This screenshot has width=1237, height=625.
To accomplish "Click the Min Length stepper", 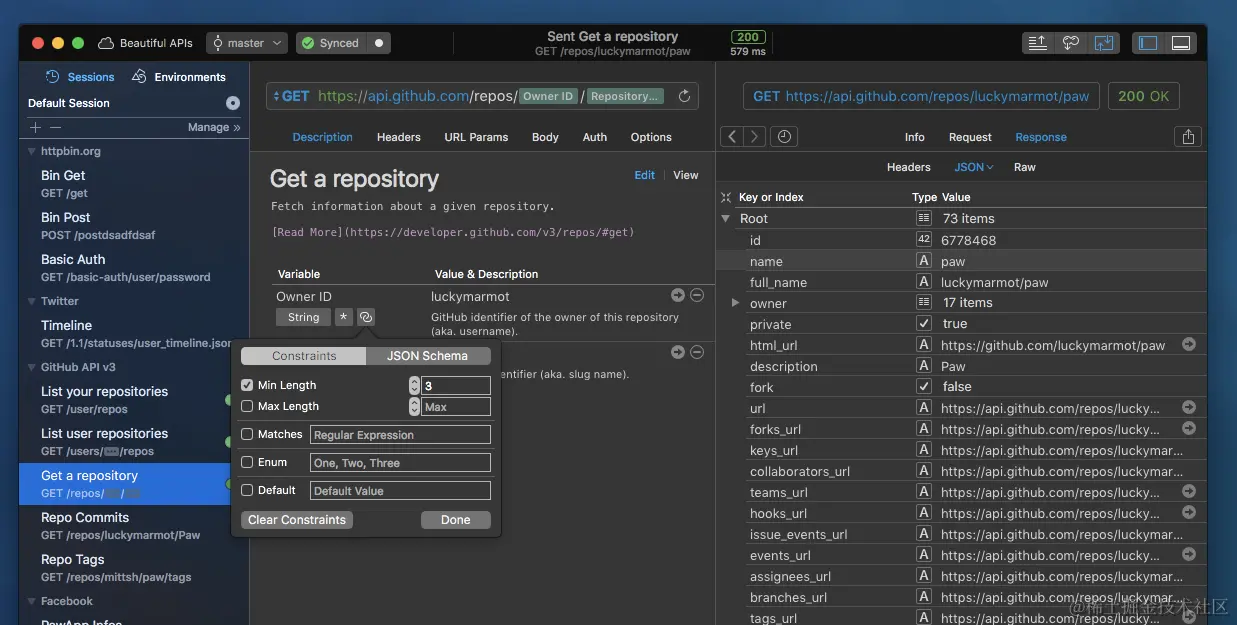I will 414,385.
